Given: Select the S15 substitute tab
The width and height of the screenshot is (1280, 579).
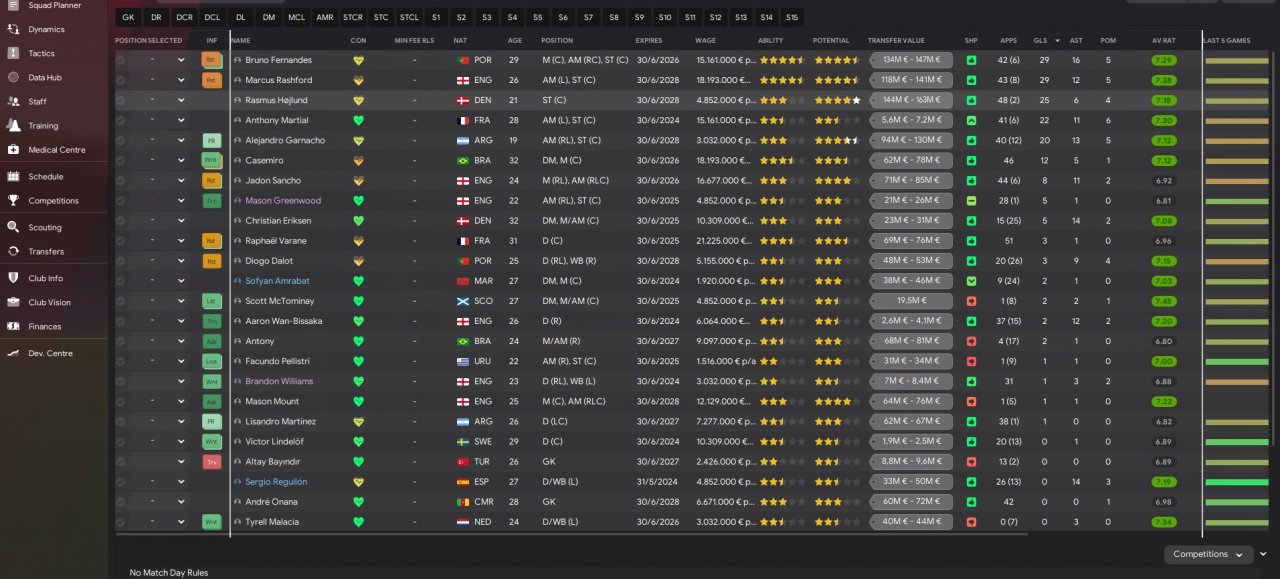Looking at the screenshot, I should click(x=792, y=17).
